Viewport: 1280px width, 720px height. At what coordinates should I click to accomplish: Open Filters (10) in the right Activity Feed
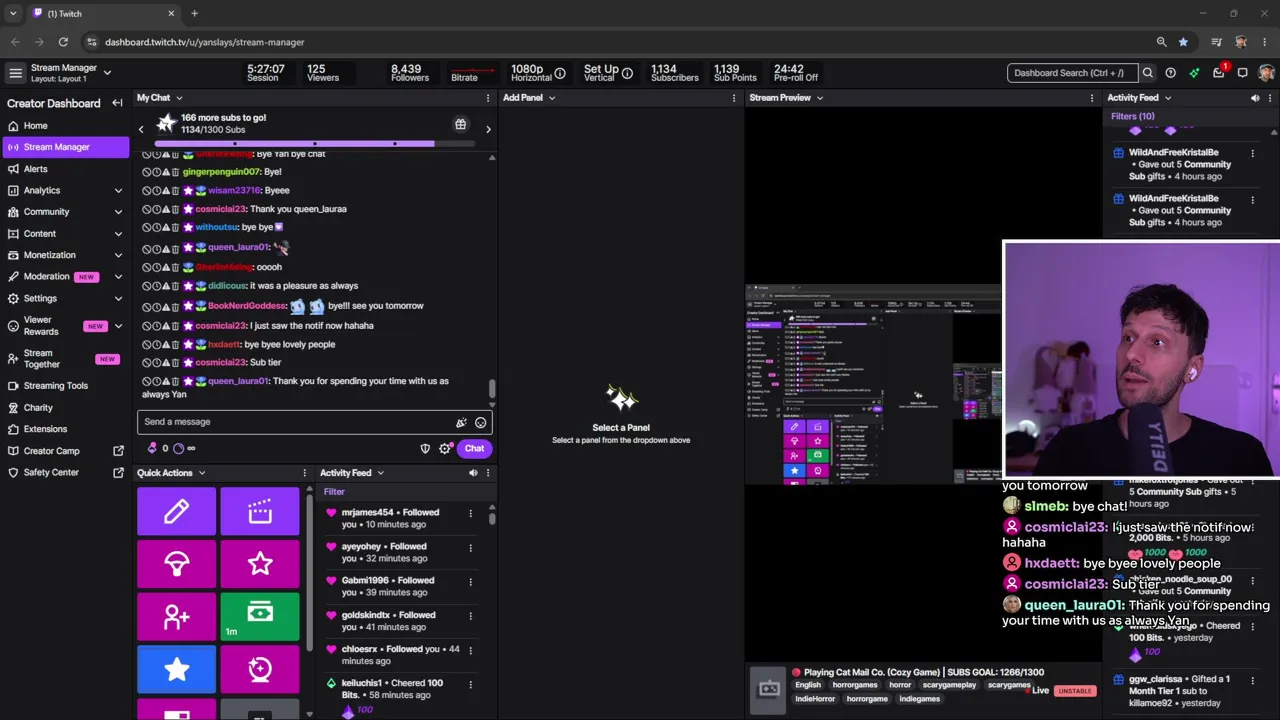click(x=1132, y=116)
